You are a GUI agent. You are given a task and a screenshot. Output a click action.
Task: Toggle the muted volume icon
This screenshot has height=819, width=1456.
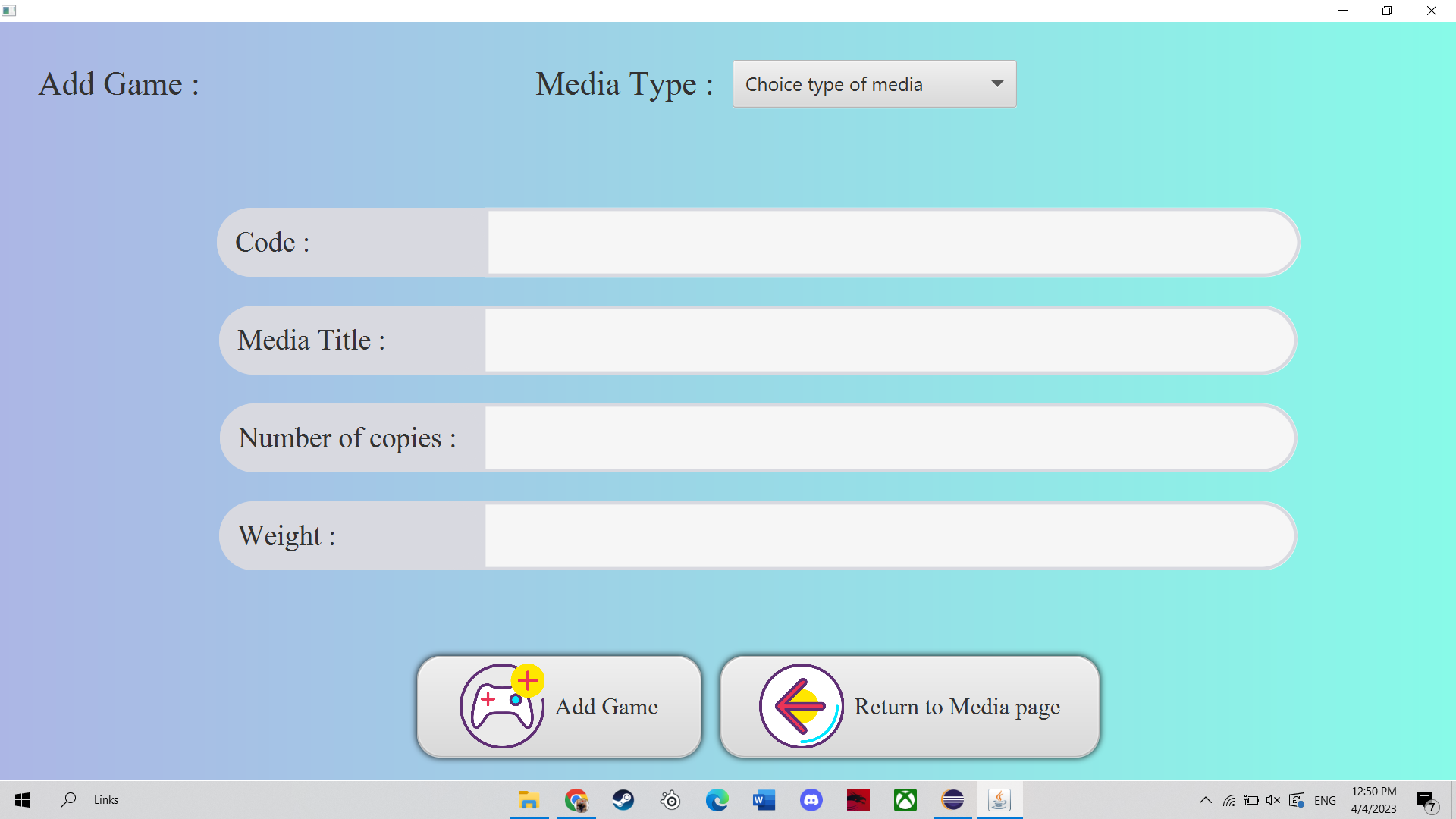pos(1273,800)
